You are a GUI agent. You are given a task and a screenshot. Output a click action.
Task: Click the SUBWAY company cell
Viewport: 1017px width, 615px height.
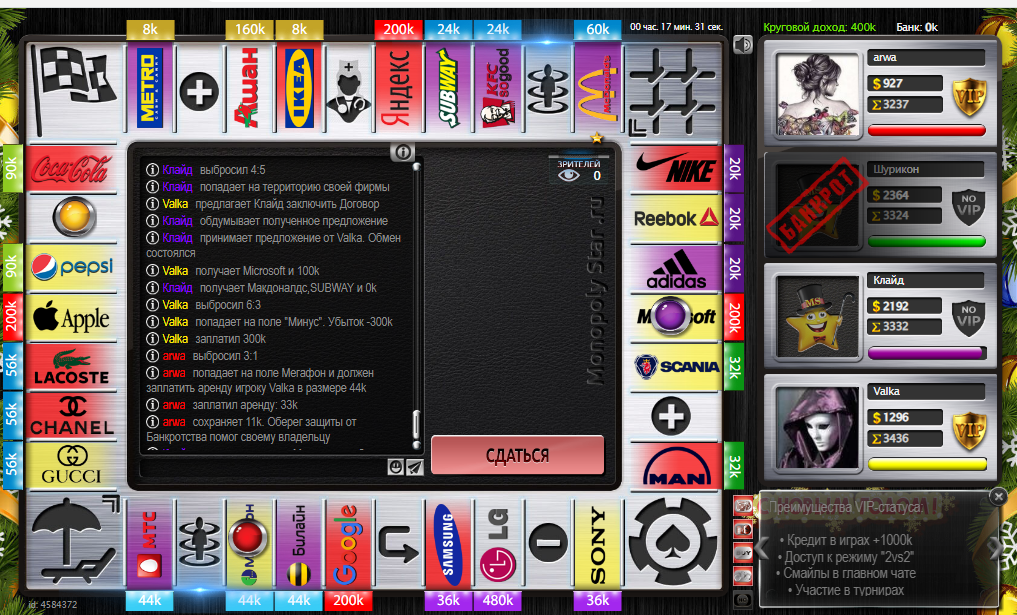point(448,89)
